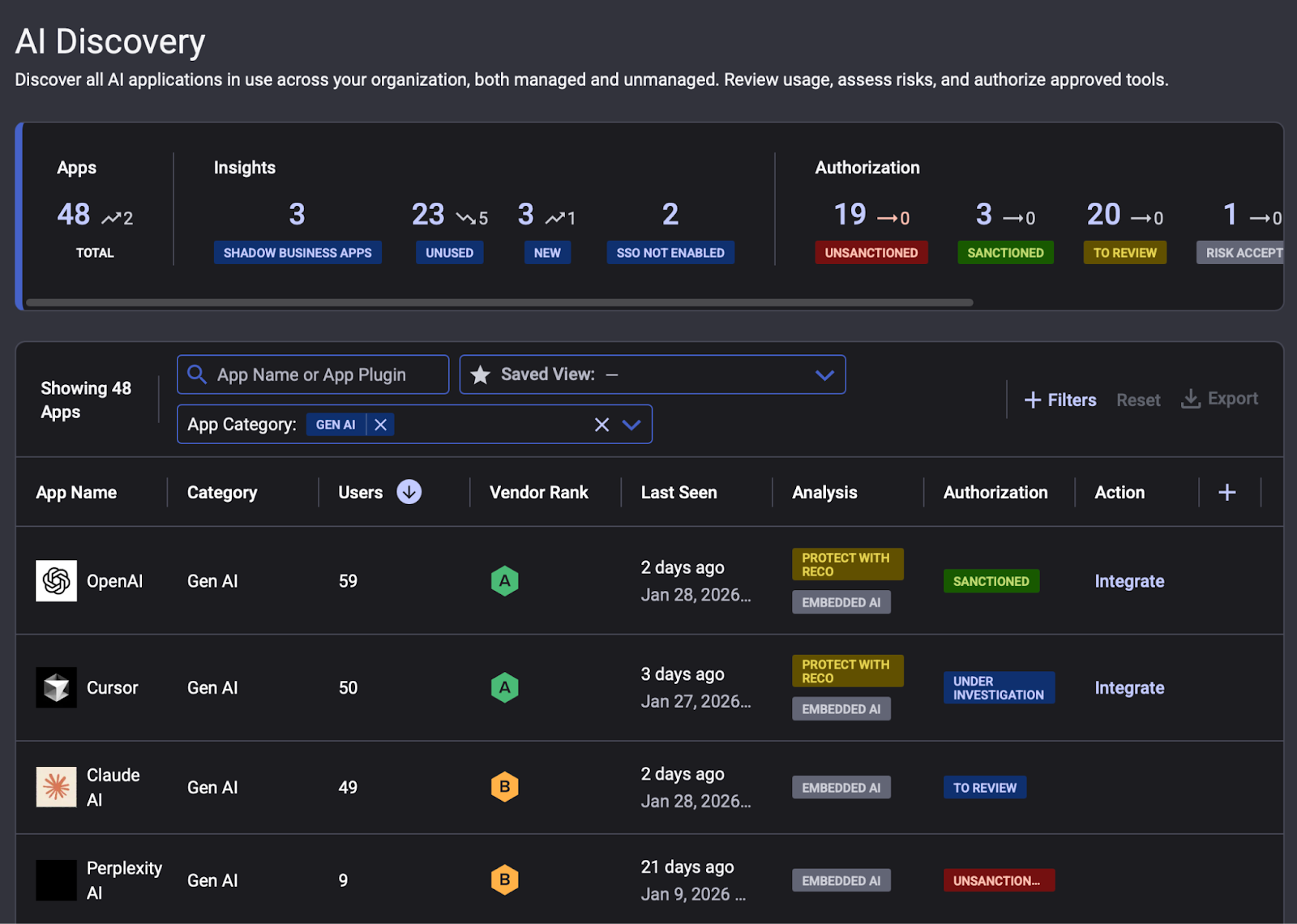The width and height of the screenshot is (1297, 924).
Task: Add a column with the plus icon
Action: coord(1227,492)
